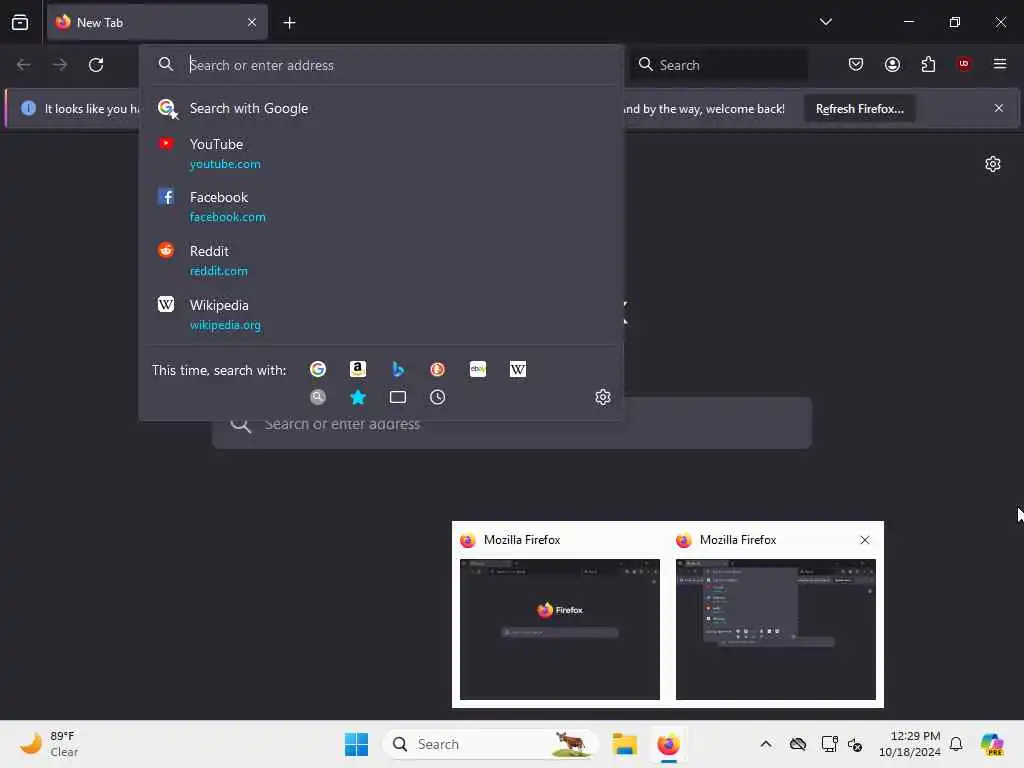This screenshot has width=1024, height=768.
Task: Select the Wikipedia suggestion row
Action: (x=381, y=314)
